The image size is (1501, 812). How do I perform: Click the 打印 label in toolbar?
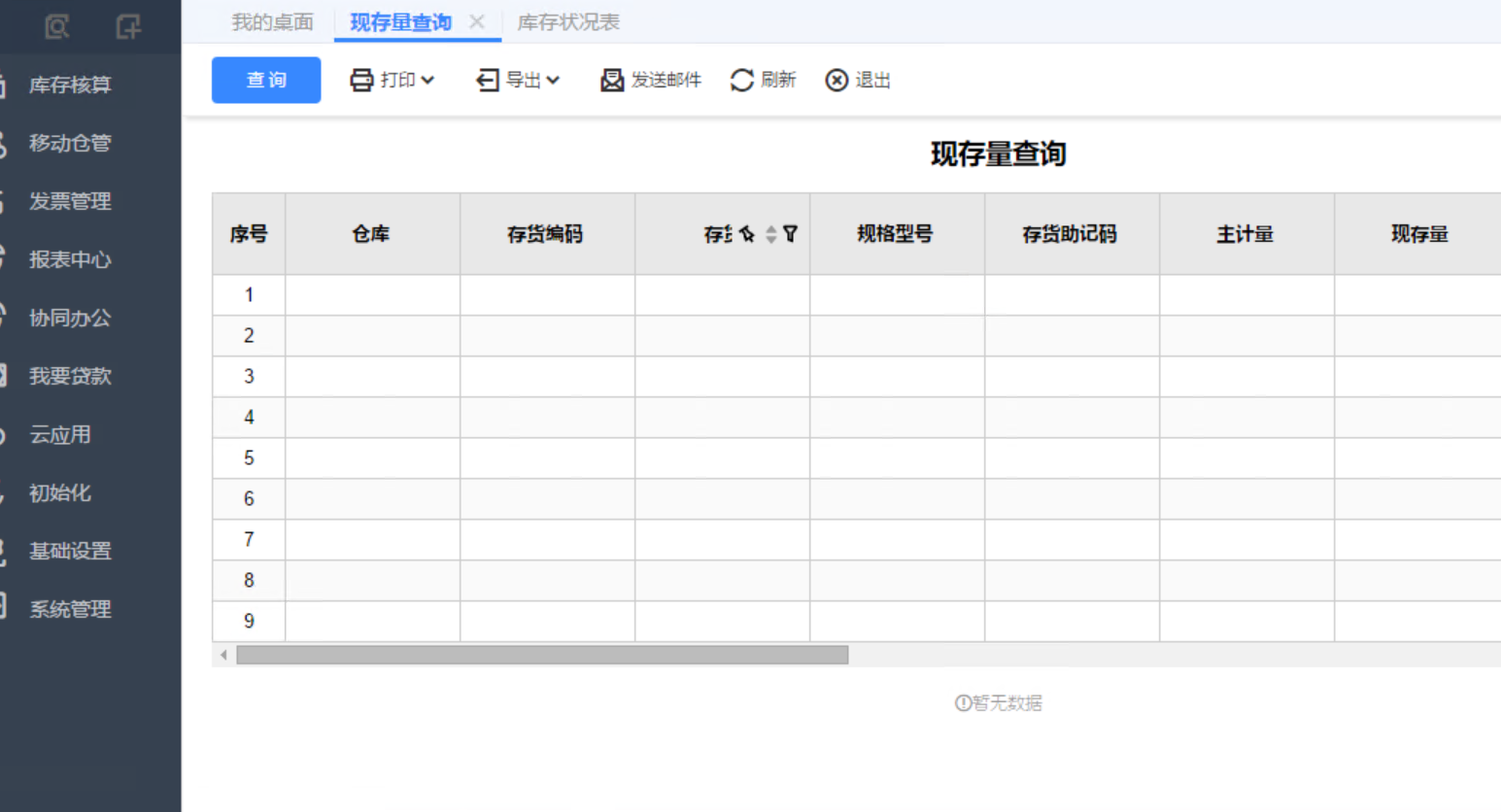[398, 80]
